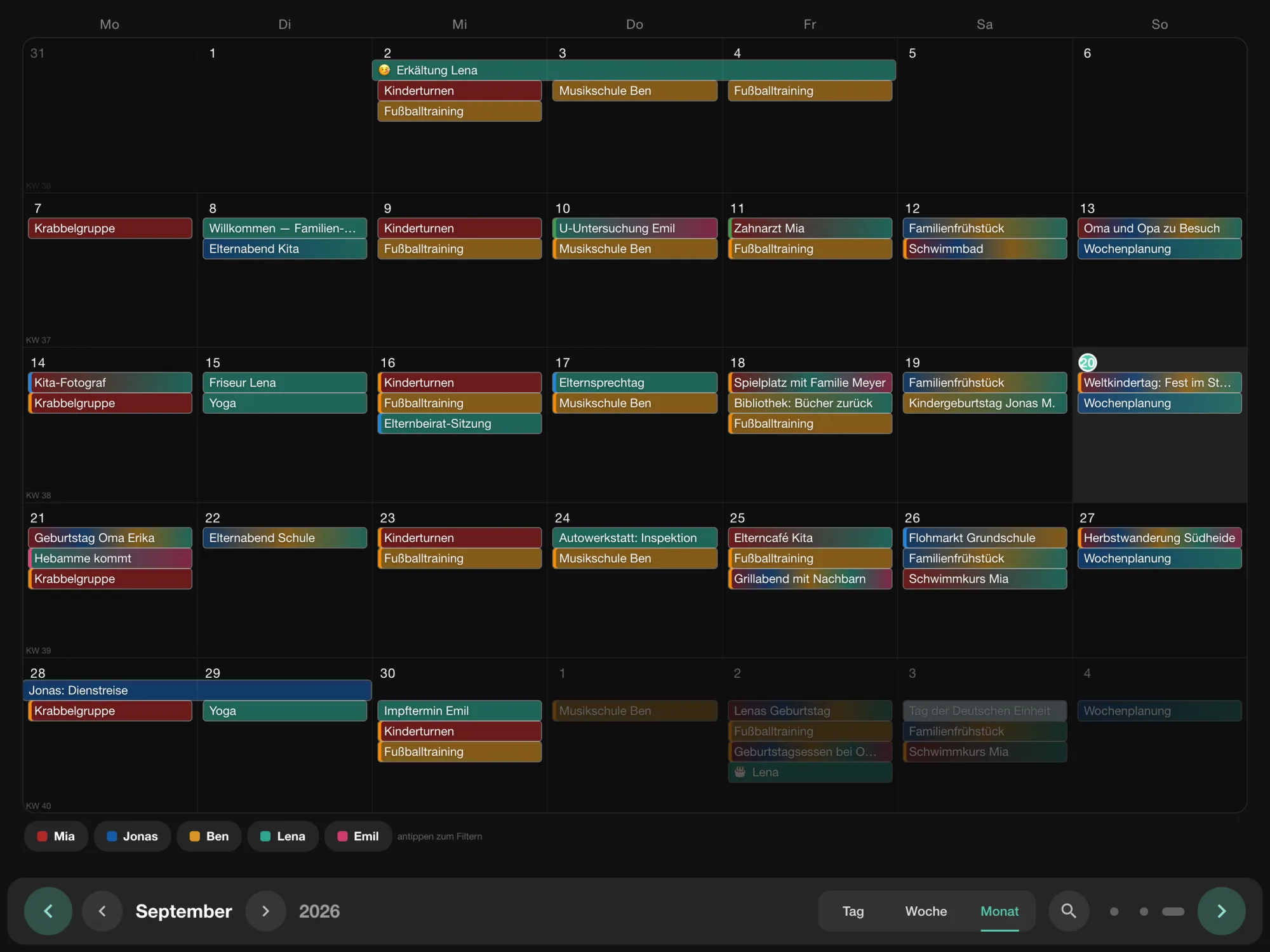Open Jonas: Dienstreise event bar
This screenshot has width=1270, height=952.
click(197, 691)
